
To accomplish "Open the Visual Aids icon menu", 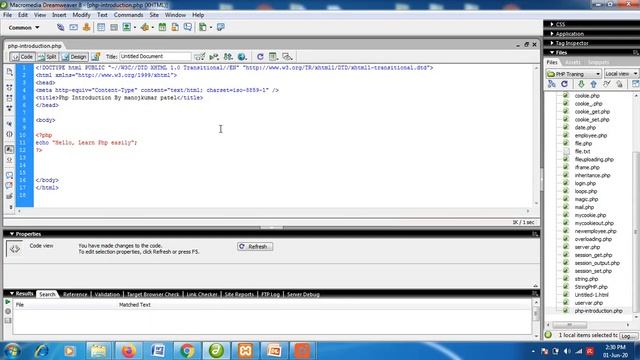I will pyautogui.click(x=287, y=57).
